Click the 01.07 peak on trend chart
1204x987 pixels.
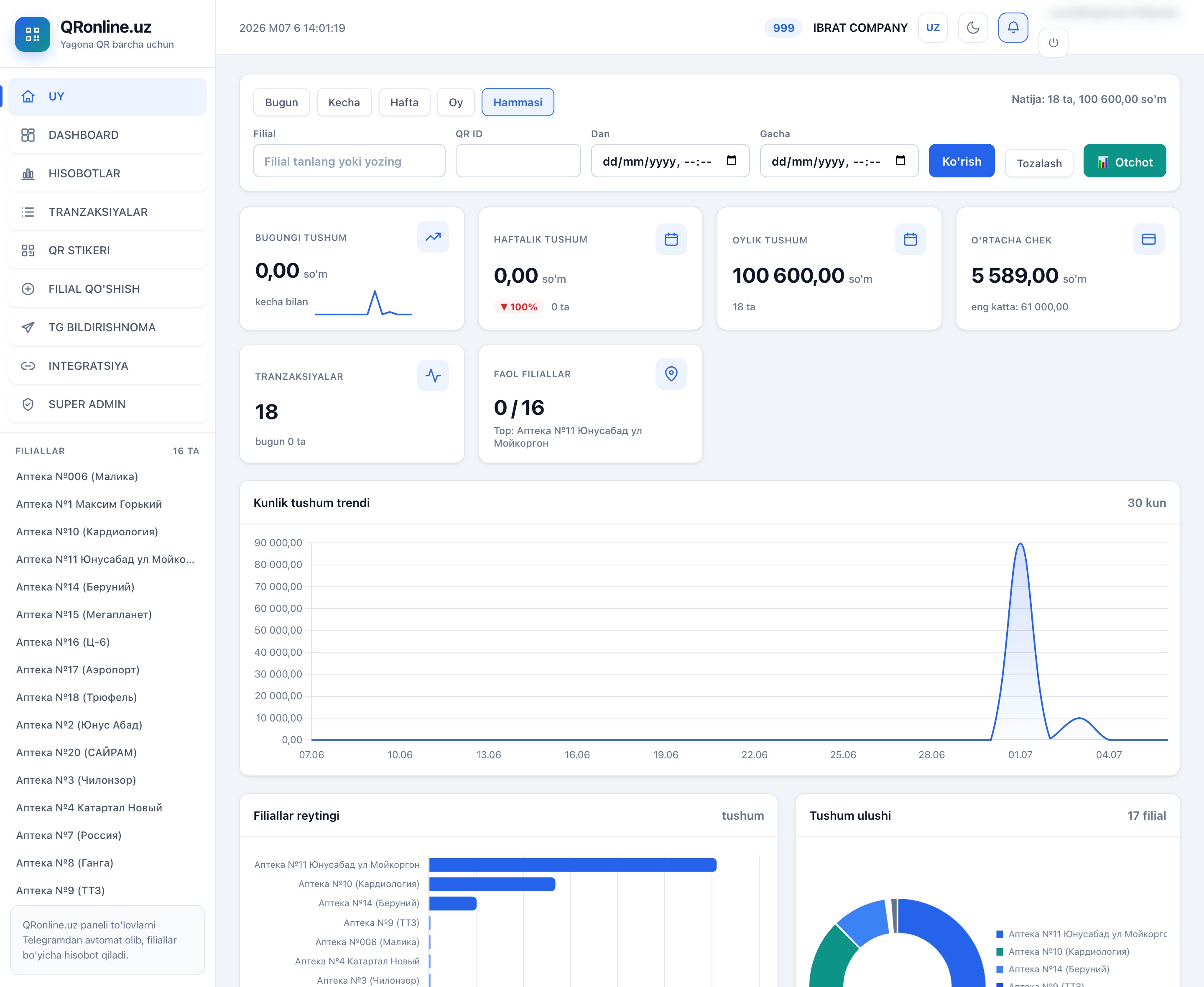tap(1020, 545)
